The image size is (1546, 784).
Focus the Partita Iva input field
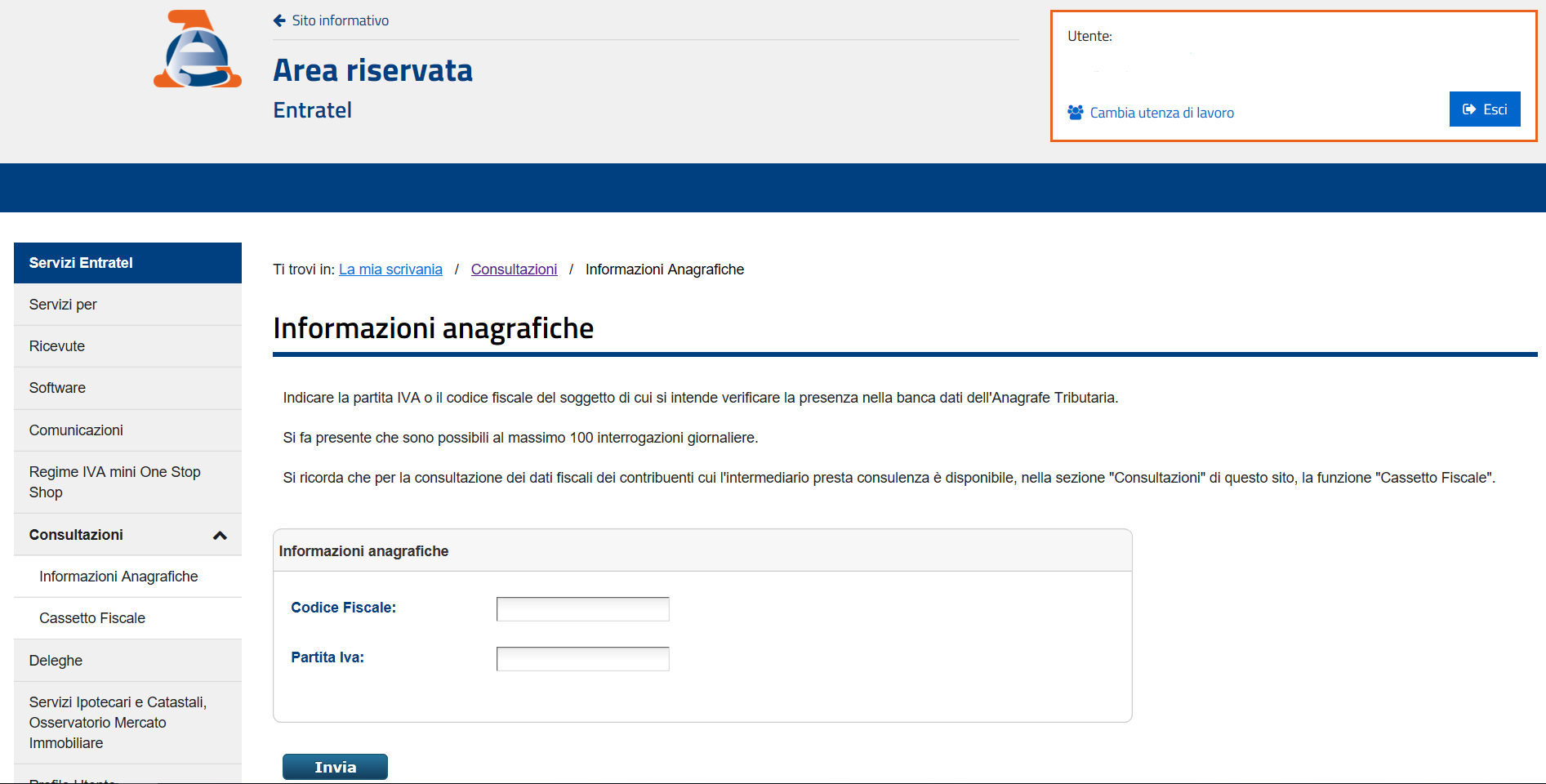(582, 659)
